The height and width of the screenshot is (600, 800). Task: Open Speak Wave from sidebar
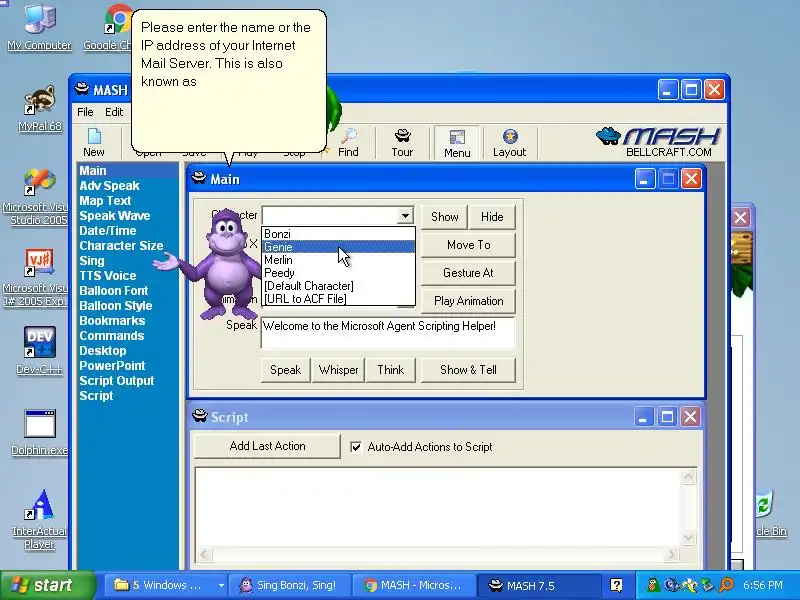115,215
